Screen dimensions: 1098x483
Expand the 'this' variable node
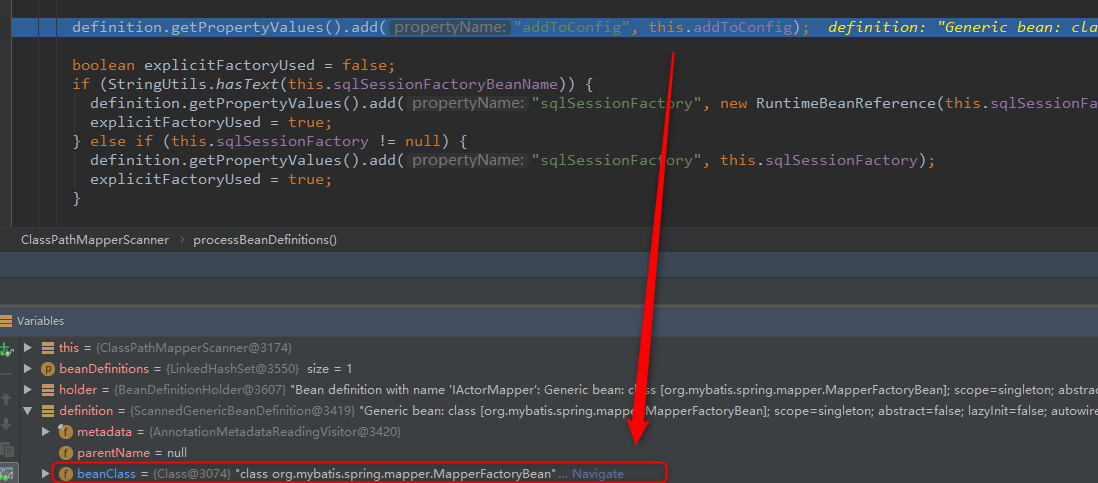pos(27,347)
